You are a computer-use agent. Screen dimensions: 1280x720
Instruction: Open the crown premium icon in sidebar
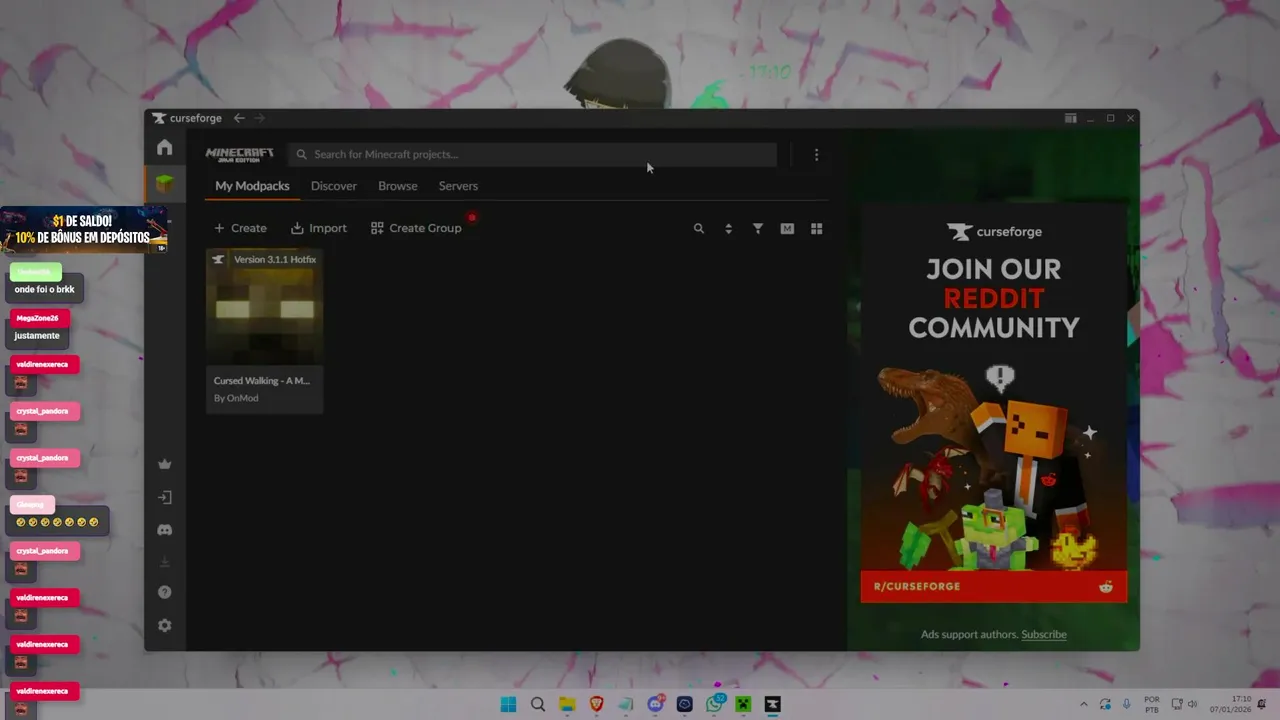pos(165,464)
